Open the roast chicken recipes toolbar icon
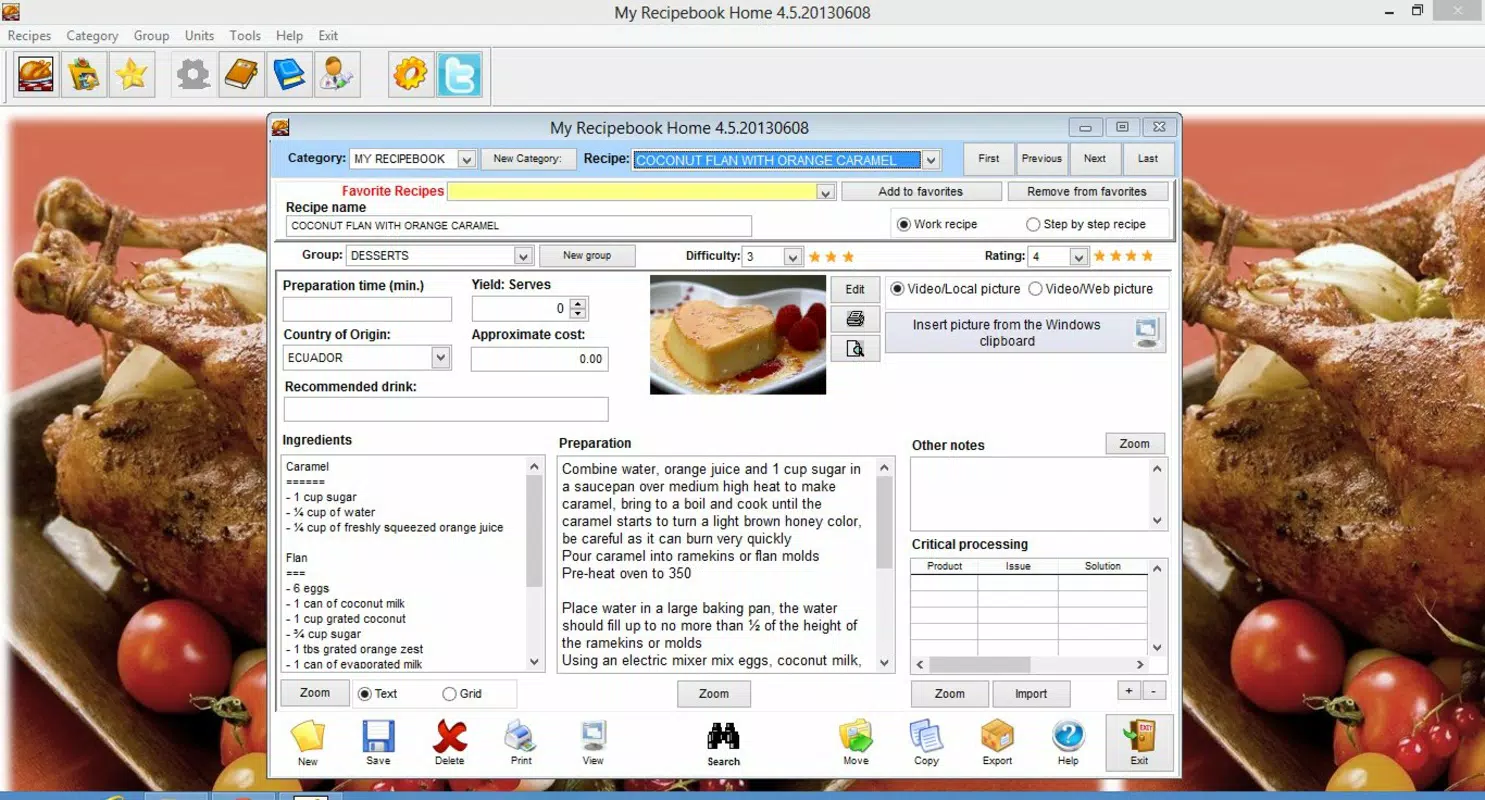 pos(37,75)
